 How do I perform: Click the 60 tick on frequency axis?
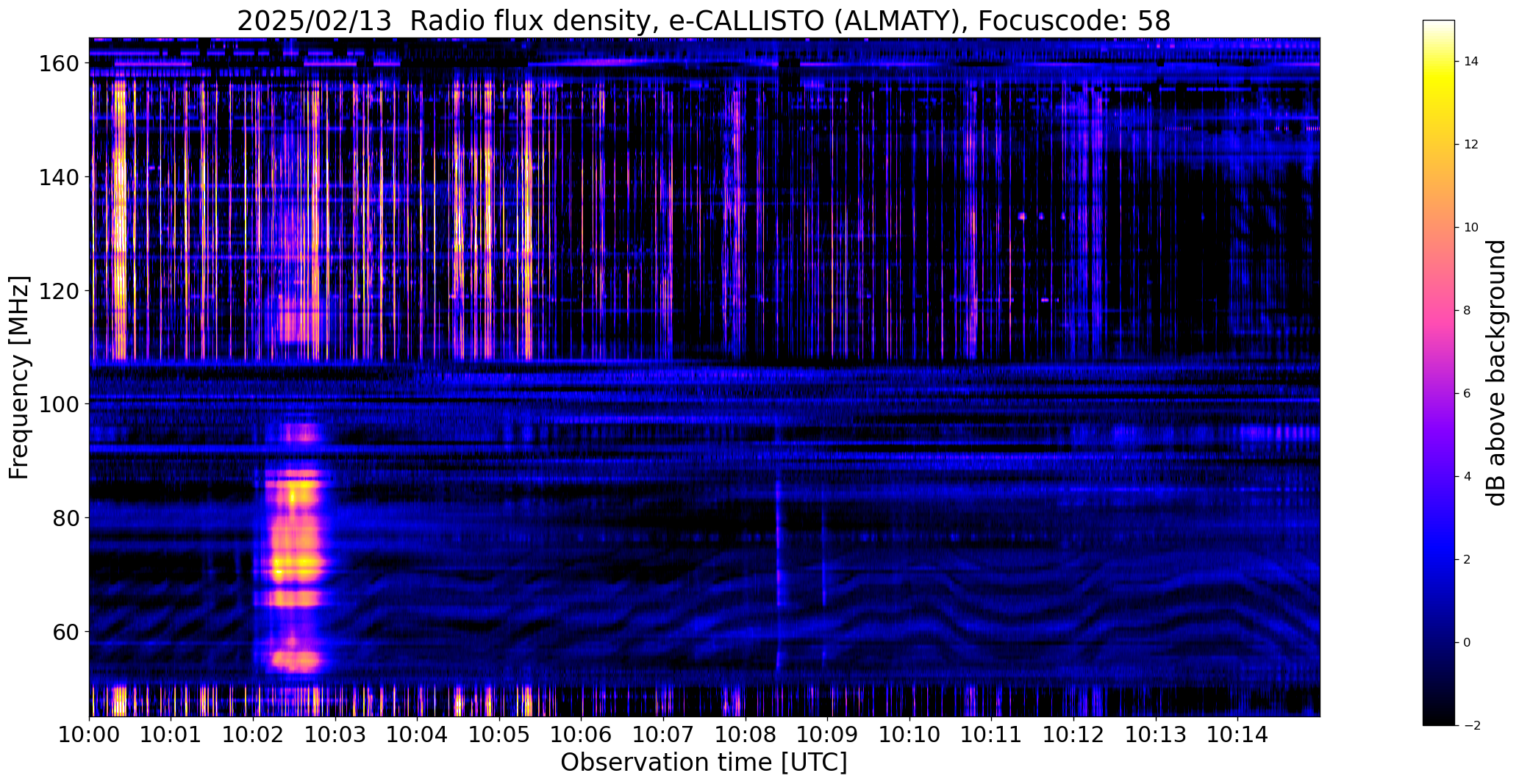65,631
